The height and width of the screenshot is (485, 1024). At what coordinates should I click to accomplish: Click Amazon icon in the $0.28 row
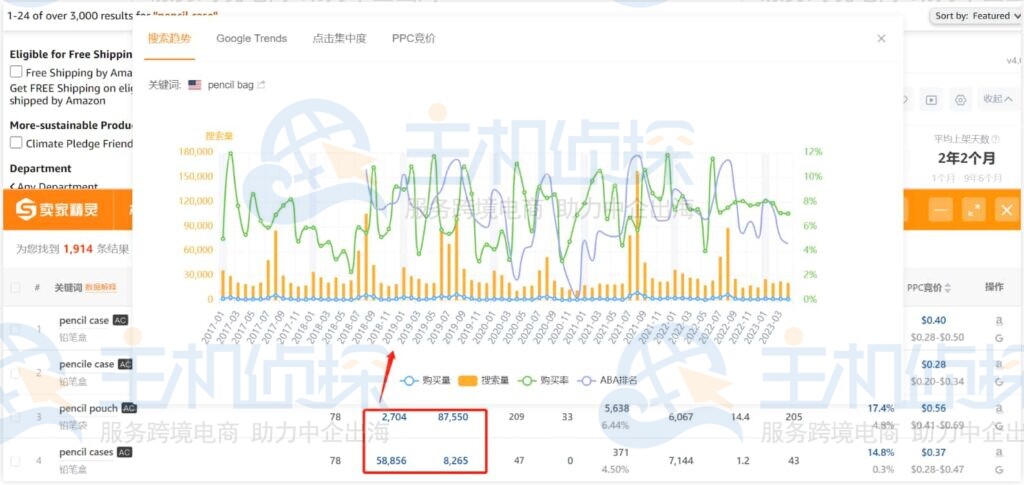pyautogui.click(x=999, y=364)
